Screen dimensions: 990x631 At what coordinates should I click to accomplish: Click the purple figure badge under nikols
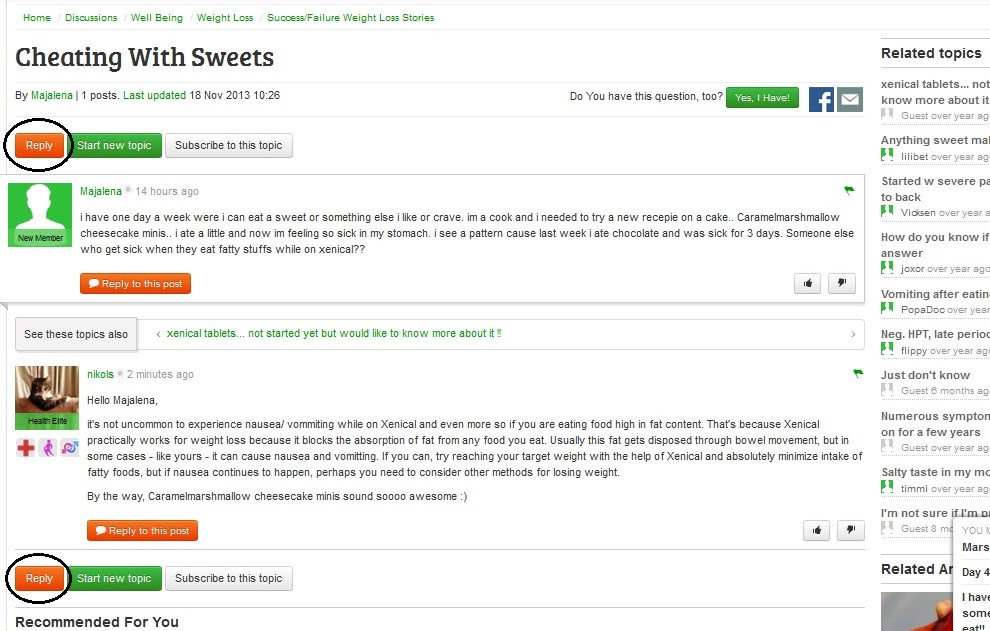(48, 448)
